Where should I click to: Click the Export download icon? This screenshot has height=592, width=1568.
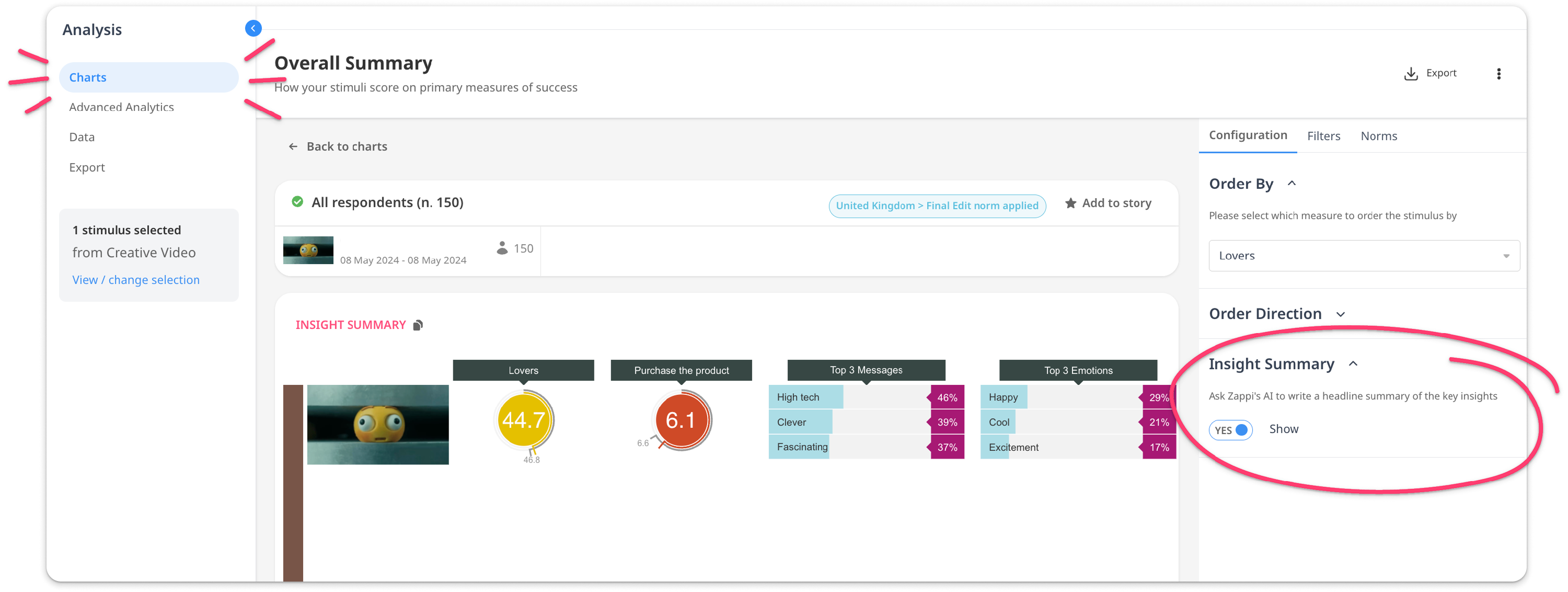click(x=1410, y=74)
